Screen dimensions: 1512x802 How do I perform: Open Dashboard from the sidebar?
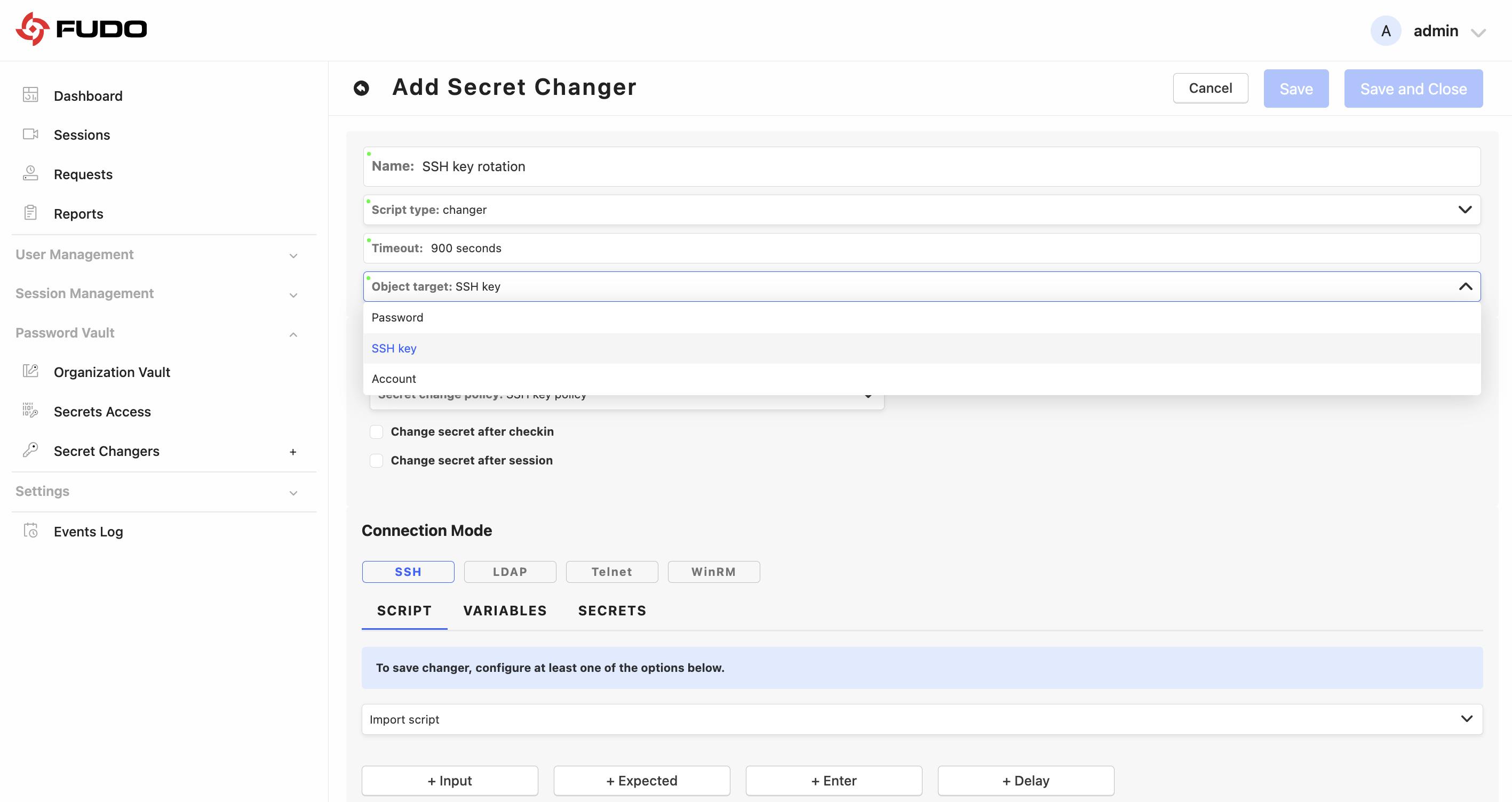pos(88,95)
